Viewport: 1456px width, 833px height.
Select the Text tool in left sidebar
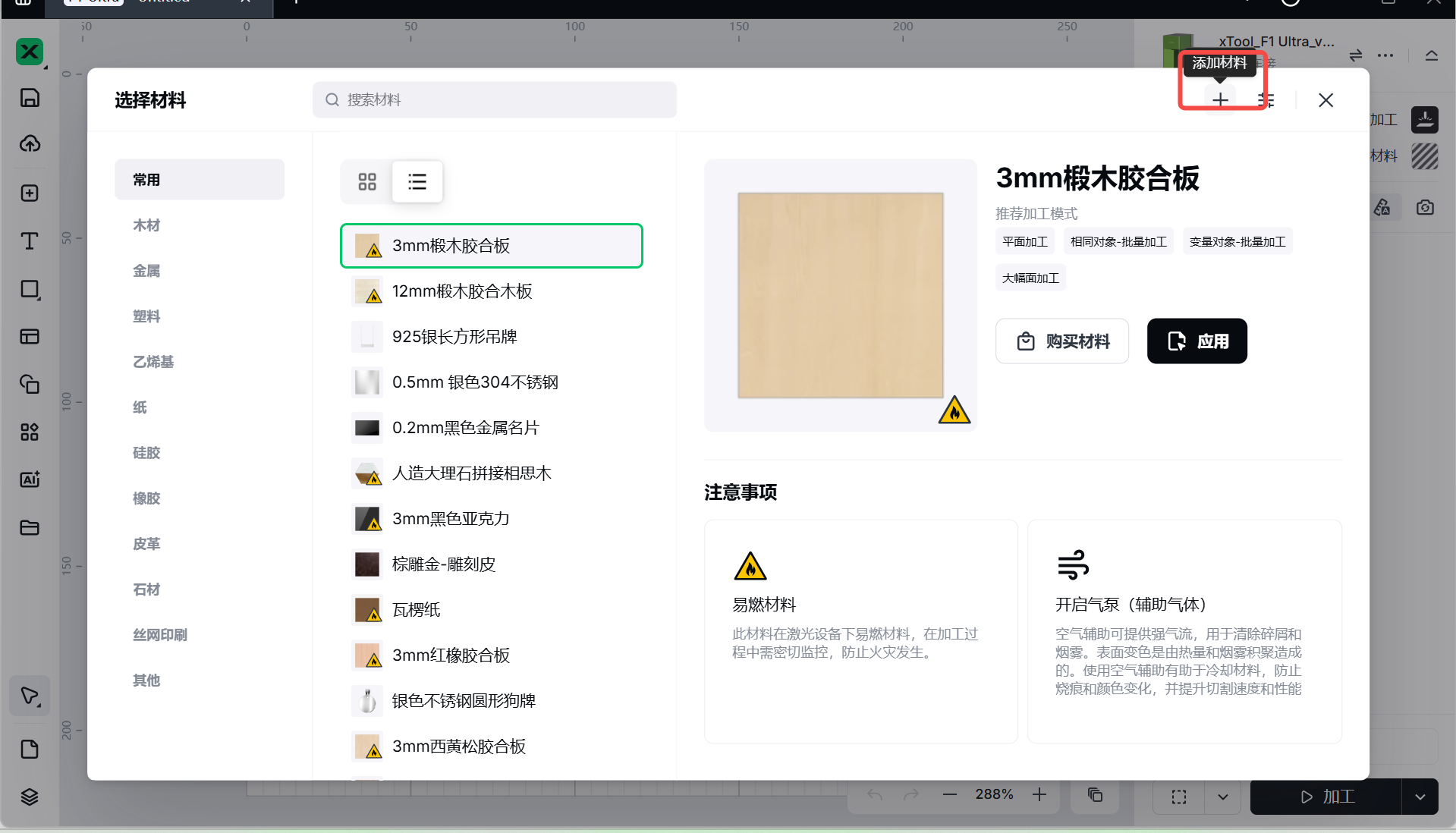(30, 241)
